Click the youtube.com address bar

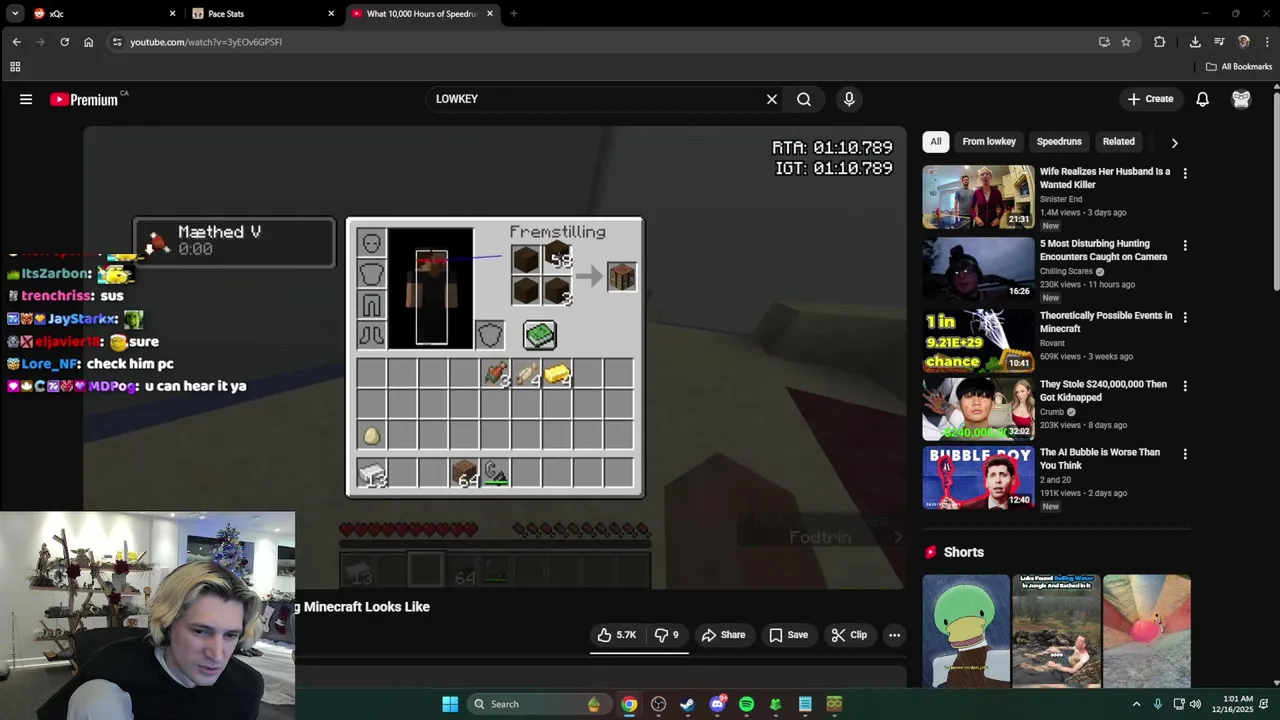point(600,42)
